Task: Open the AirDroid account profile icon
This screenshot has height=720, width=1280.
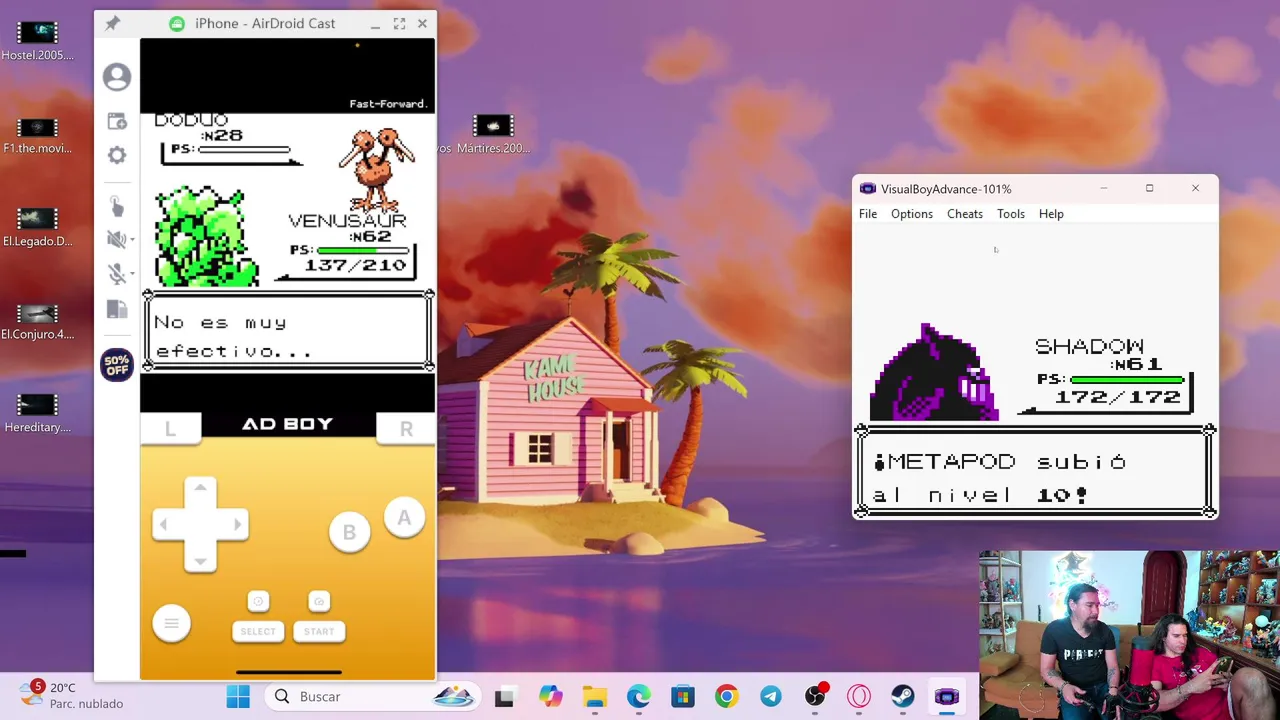Action: click(117, 77)
